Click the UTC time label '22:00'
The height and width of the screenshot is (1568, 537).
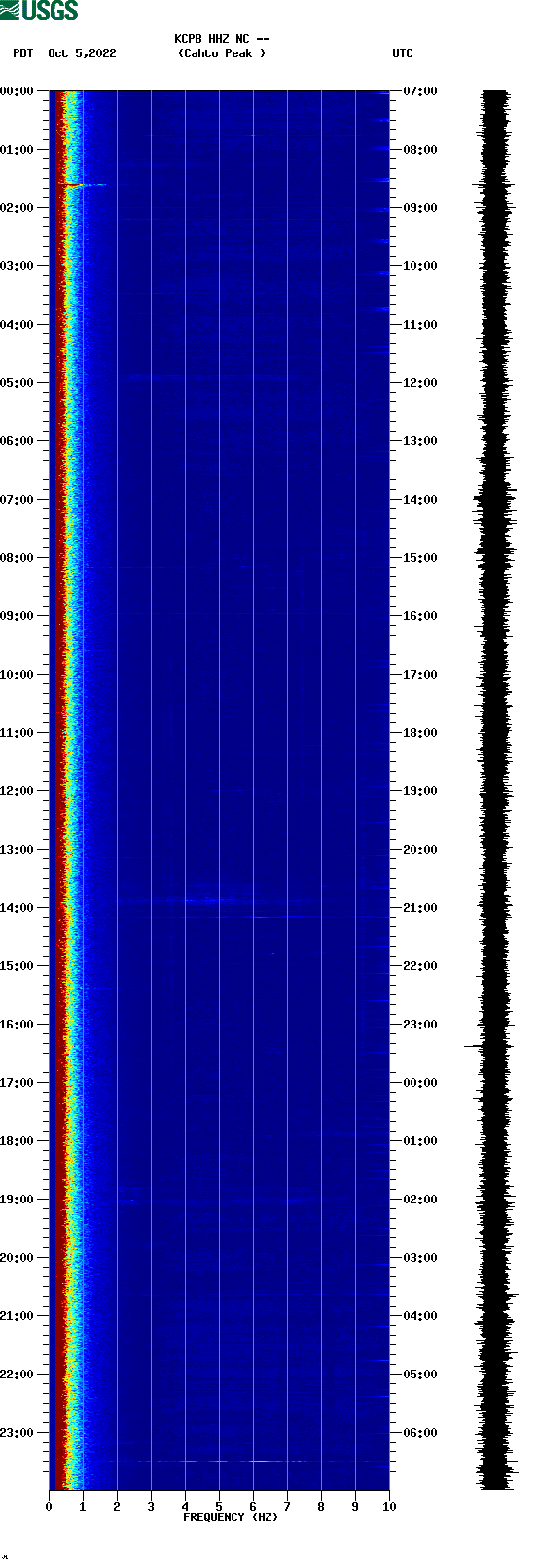[x=420, y=966]
